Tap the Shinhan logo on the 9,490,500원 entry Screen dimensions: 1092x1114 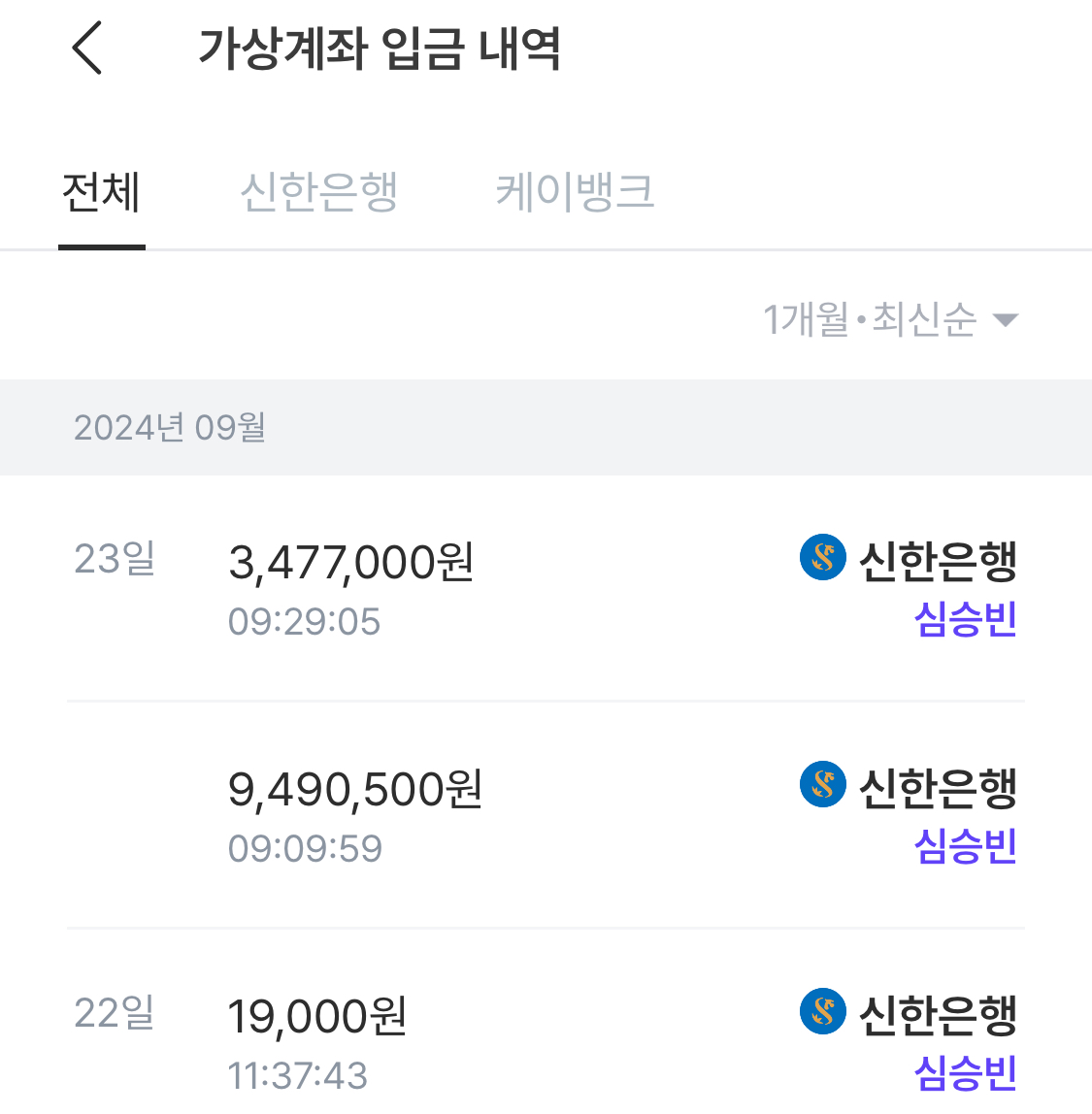[823, 784]
